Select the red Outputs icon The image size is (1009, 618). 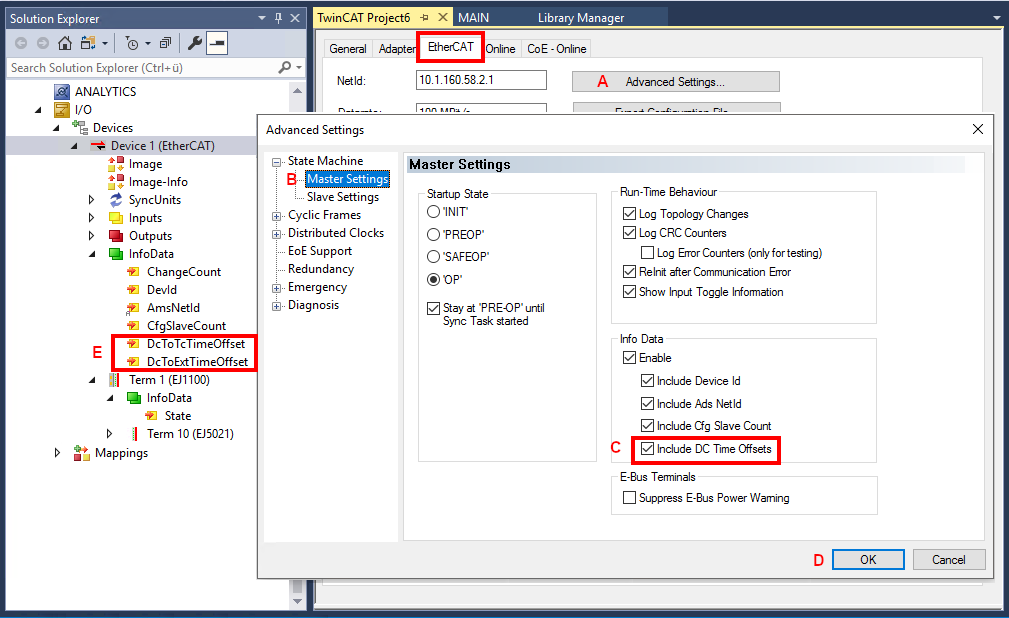(x=116, y=236)
